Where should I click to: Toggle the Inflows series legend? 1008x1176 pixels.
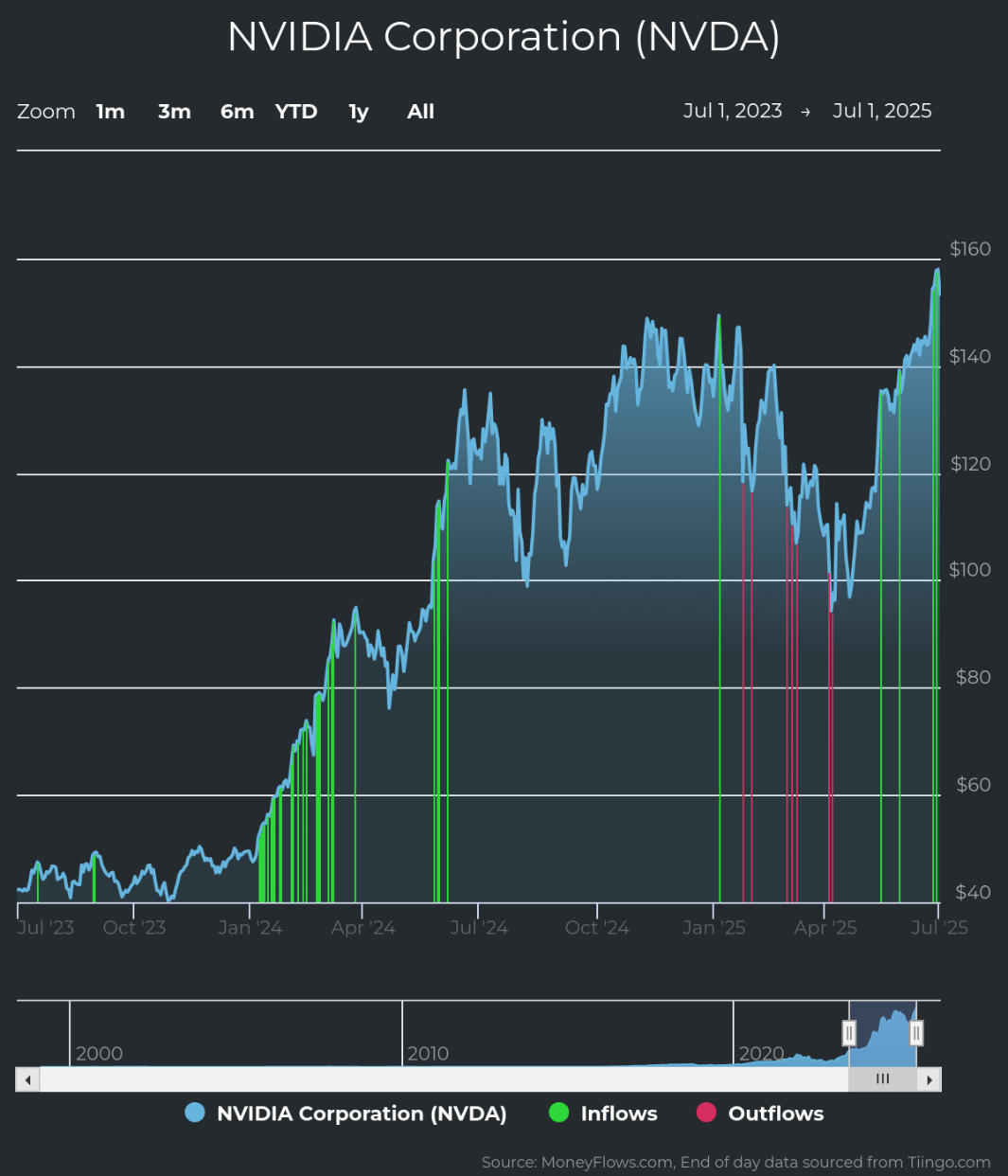pyautogui.click(x=603, y=1114)
